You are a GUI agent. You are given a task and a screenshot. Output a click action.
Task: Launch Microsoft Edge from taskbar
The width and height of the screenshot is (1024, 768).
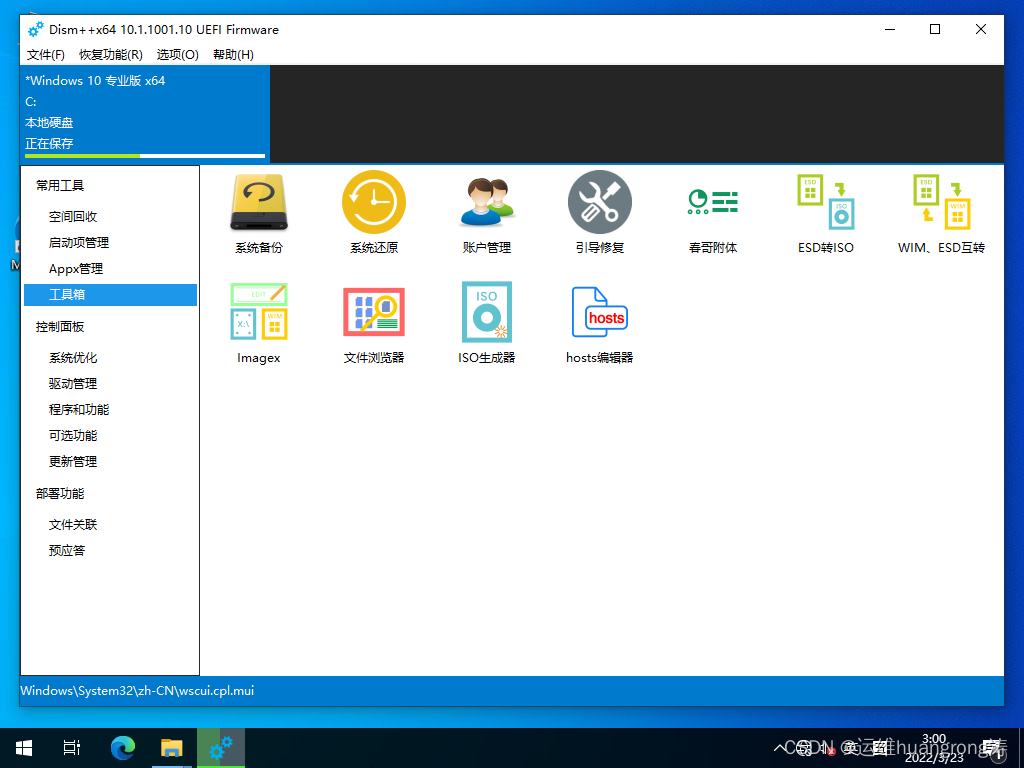[x=123, y=748]
